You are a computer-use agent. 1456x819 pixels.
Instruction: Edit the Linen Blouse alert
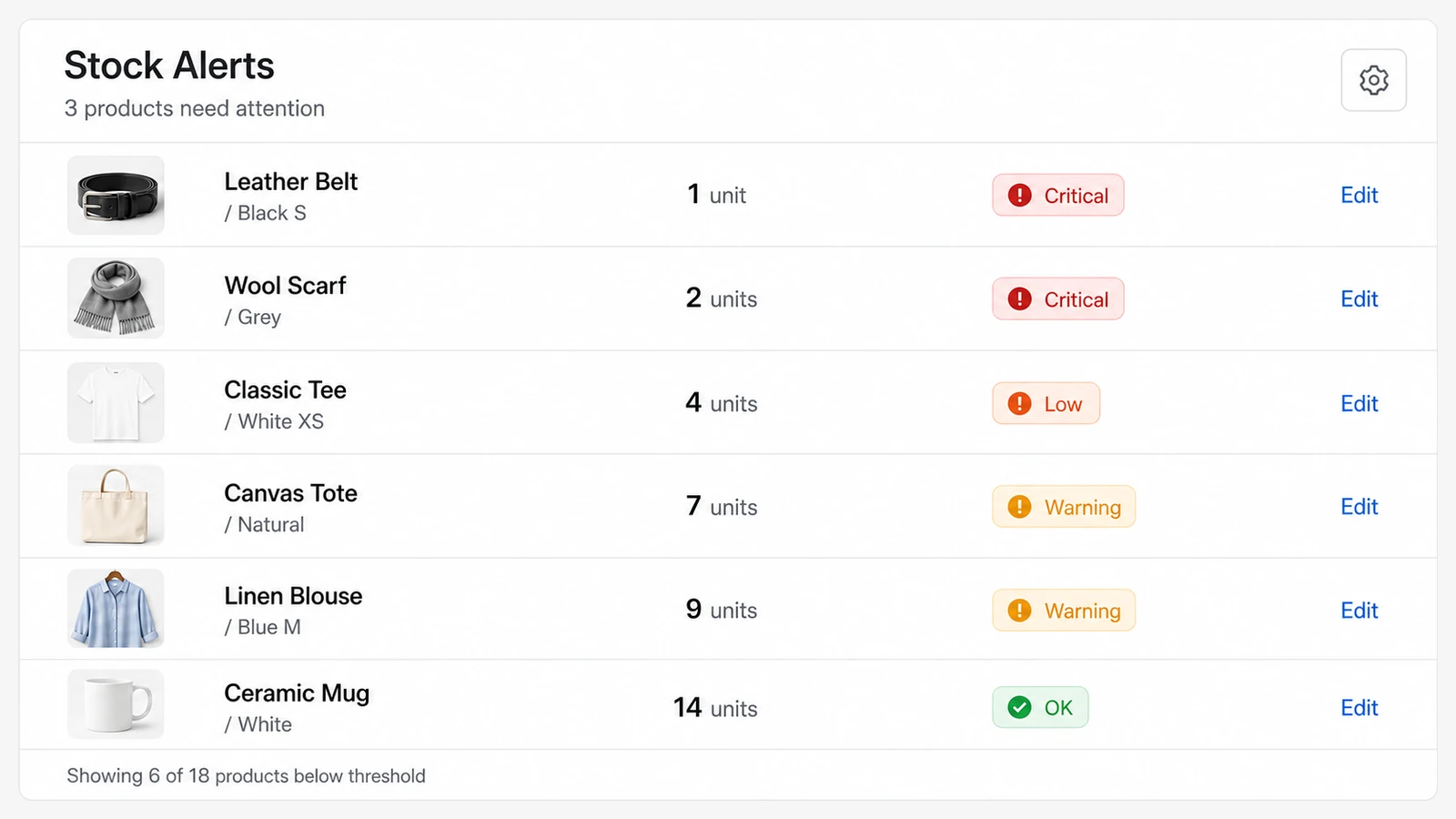coord(1359,610)
